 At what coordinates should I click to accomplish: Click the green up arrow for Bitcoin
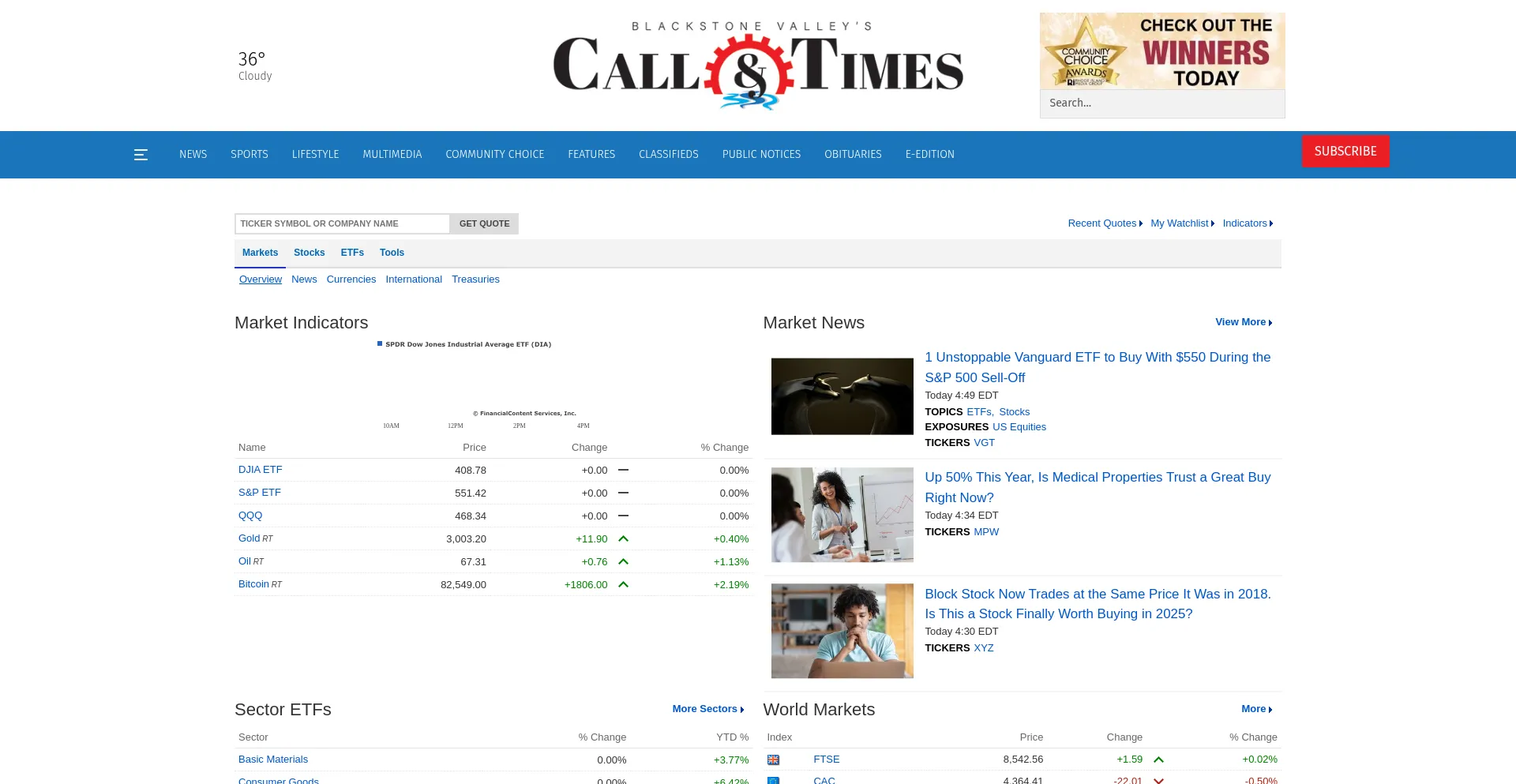[623, 584]
